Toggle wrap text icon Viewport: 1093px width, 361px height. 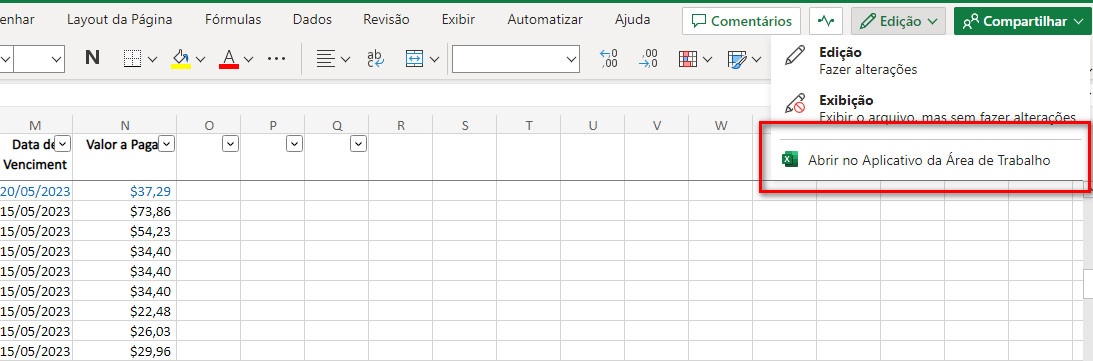pyautogui.click(x=376, y=59)
